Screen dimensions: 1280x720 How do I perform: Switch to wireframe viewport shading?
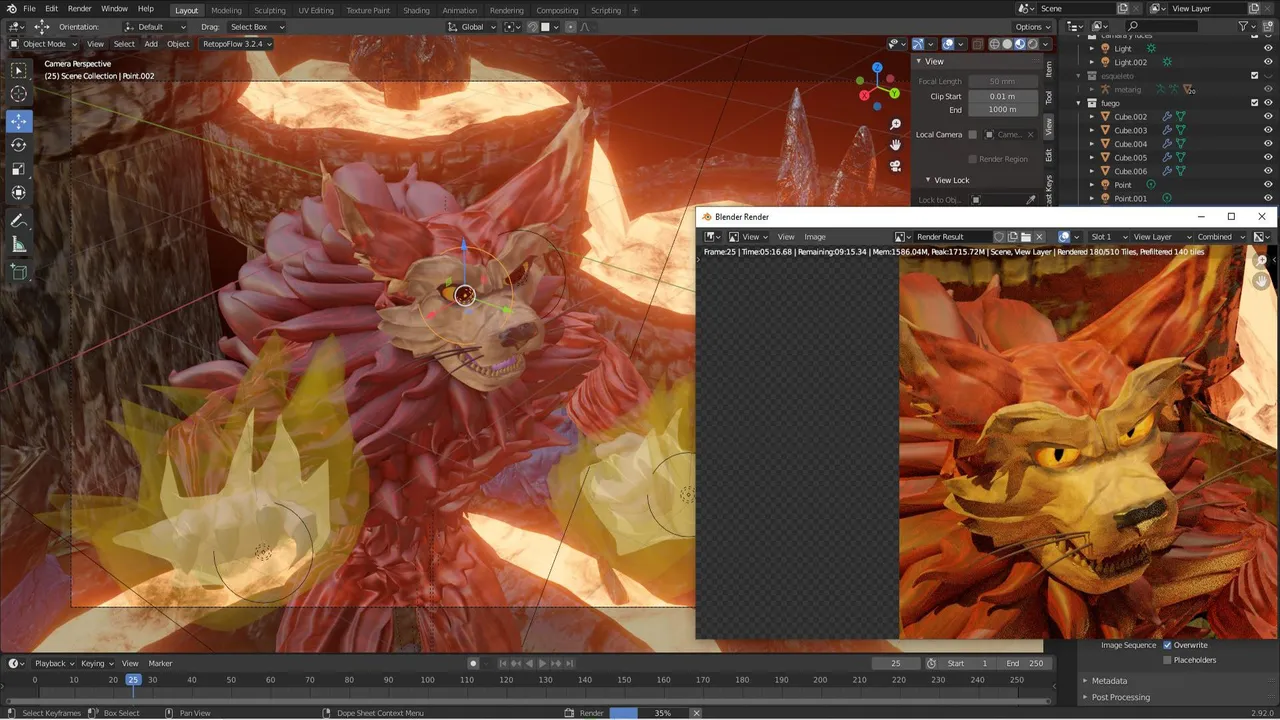995,44
